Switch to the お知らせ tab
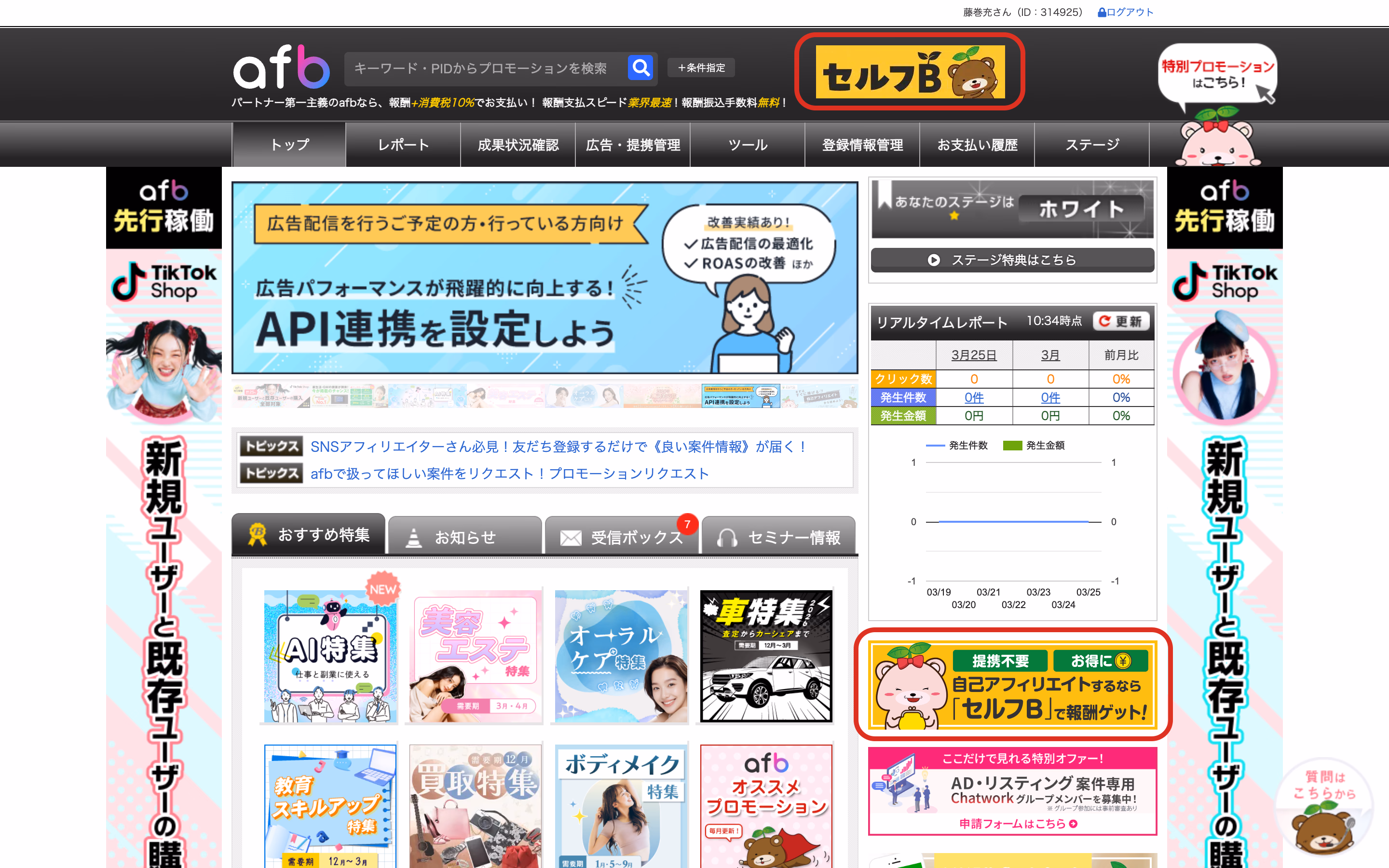The width and height of the screenshot is (1389, 868). click(x=465, y=536)
